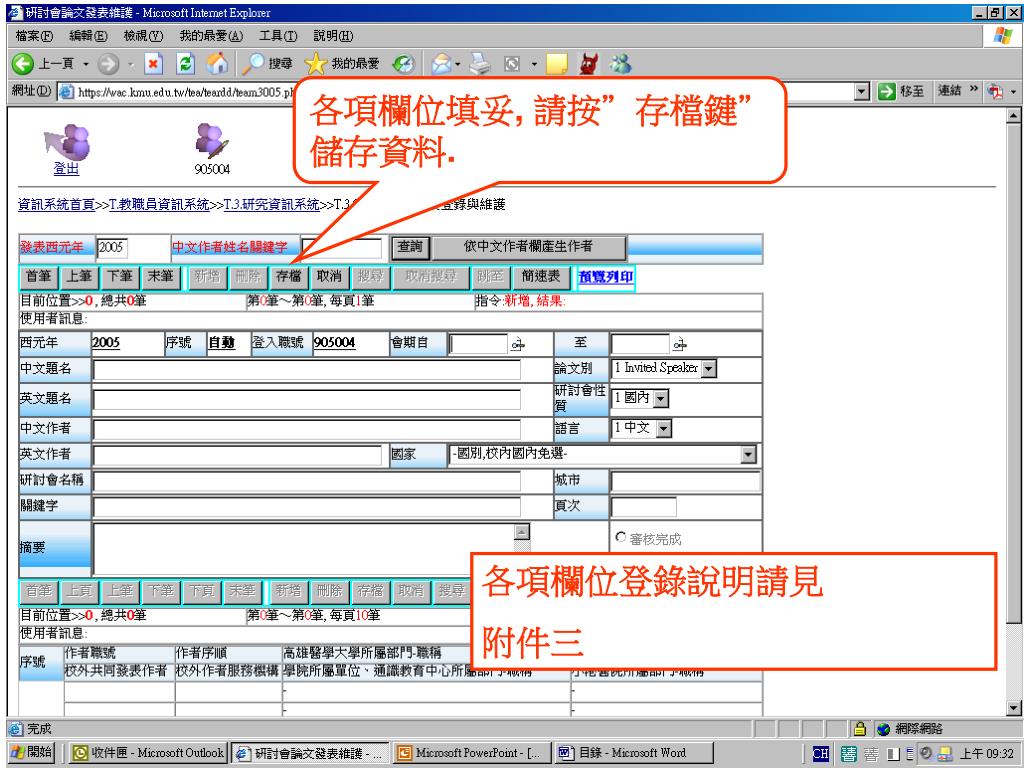Switch to Microsoft PowerPoint taskbar item

click(x=470, y=753)
